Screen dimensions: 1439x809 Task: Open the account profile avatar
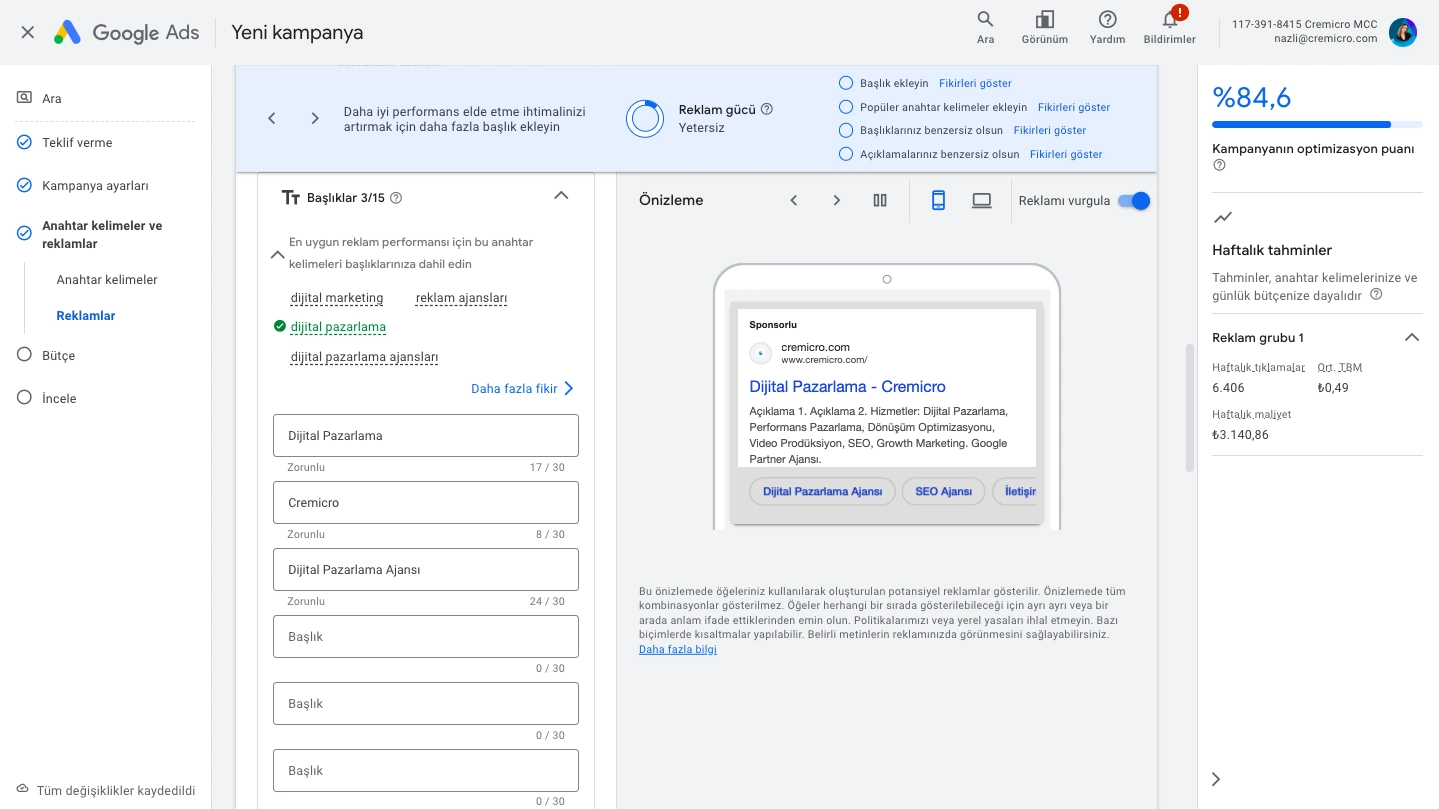[1403, 32]
